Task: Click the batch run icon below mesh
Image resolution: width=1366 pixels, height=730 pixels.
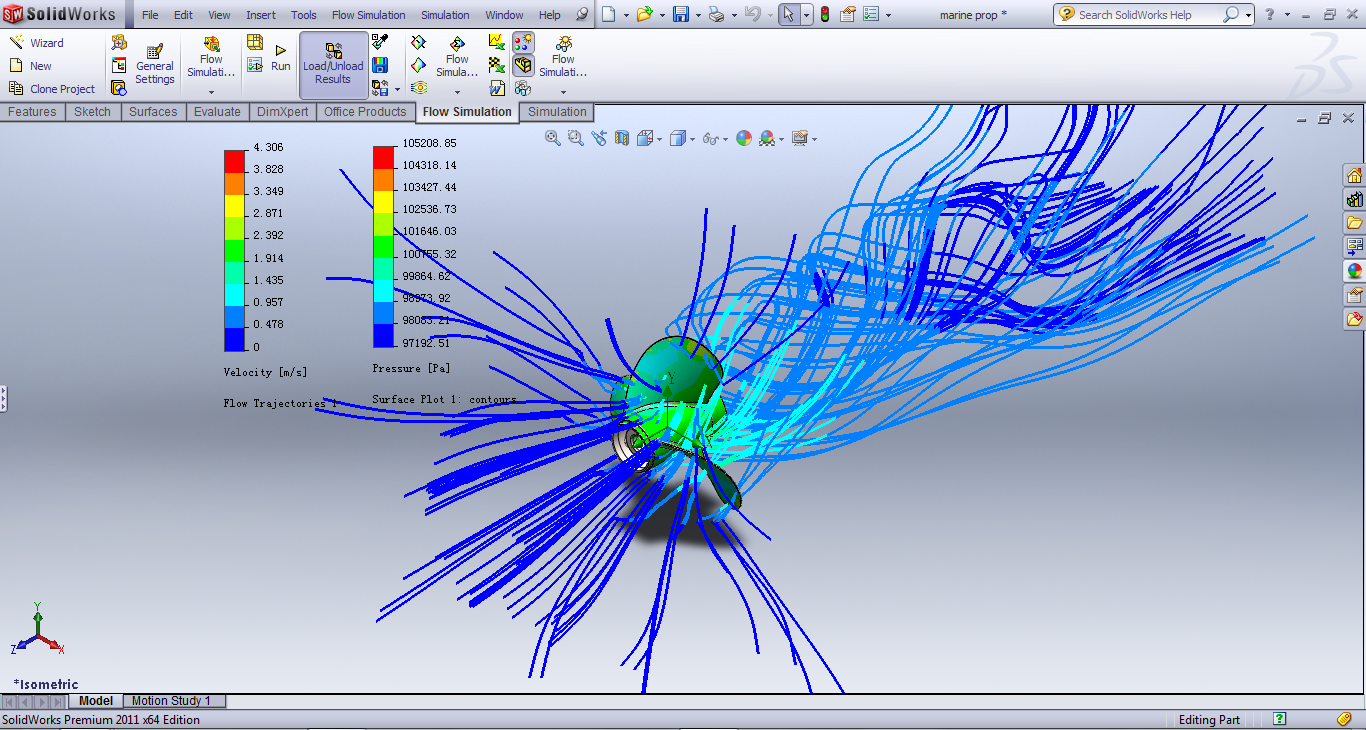Action: point(255,65)
